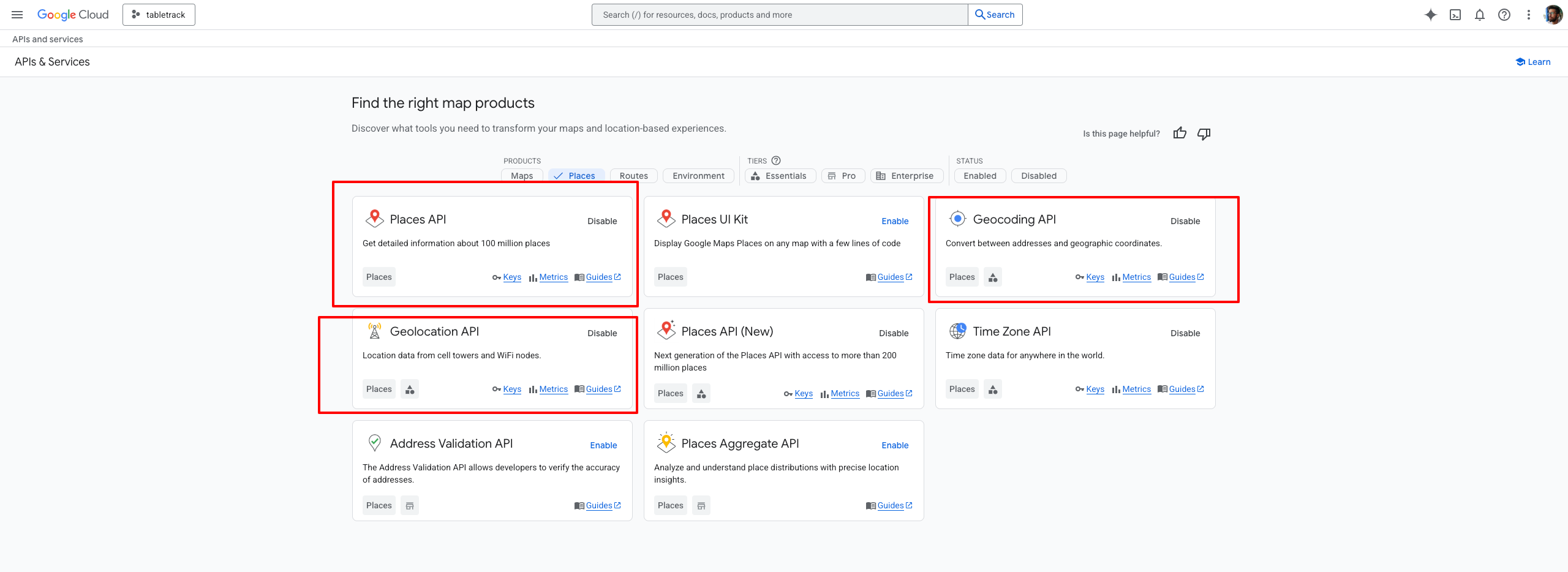Click Places tag on Places API card
Viewport: 1568px width, 572px height.
[x=379, y=277]
